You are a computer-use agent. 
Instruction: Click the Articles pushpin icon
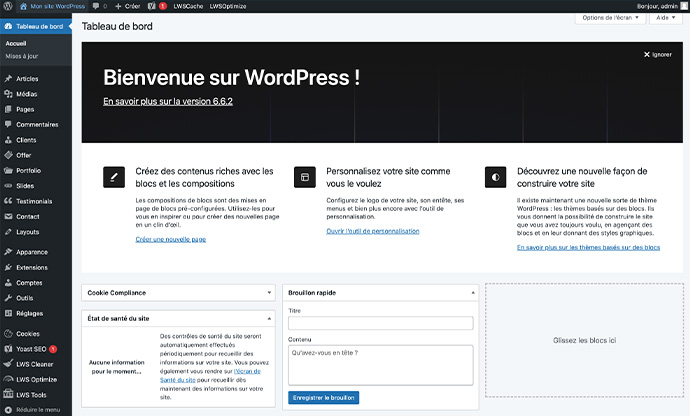[x=8, y=79]
